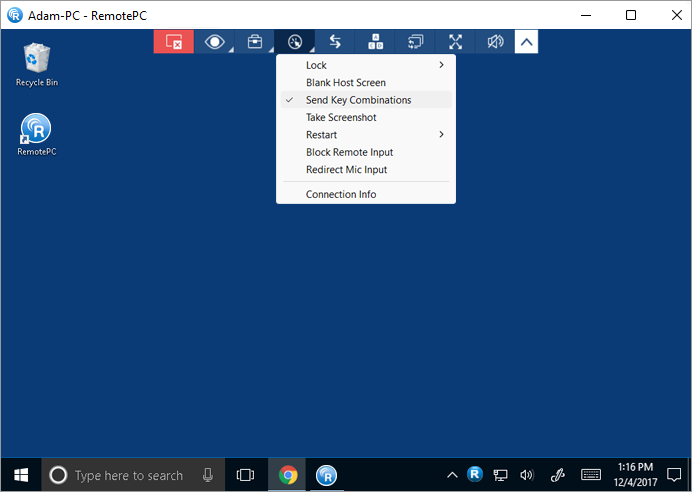The width and height of the screenshot is (692, 492).
Task: Open the eye view options icon
Action: click(x=214, y=42)
